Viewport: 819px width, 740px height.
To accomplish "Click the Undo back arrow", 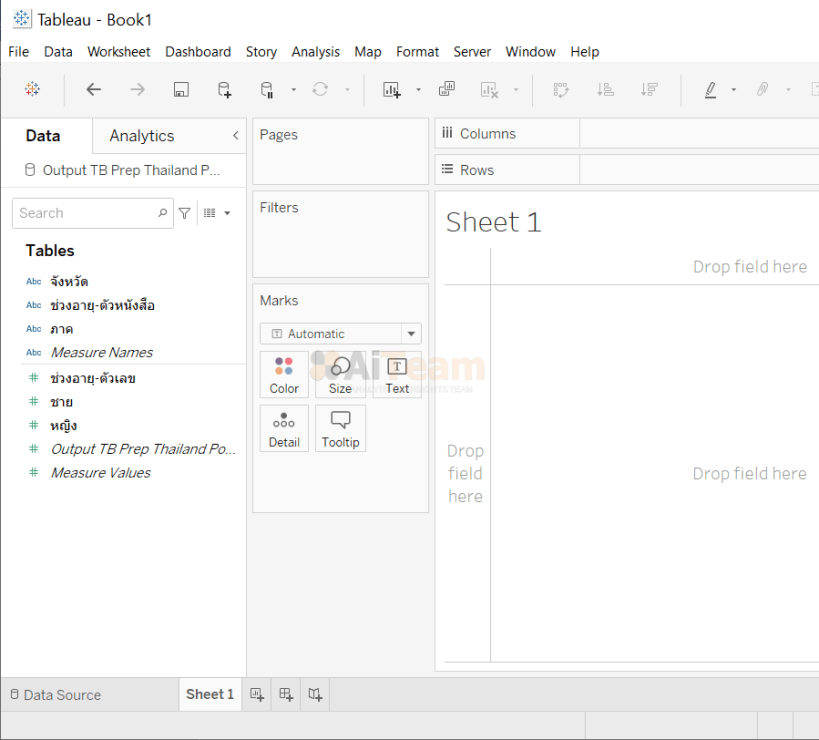I will click(x=93, y=89).
